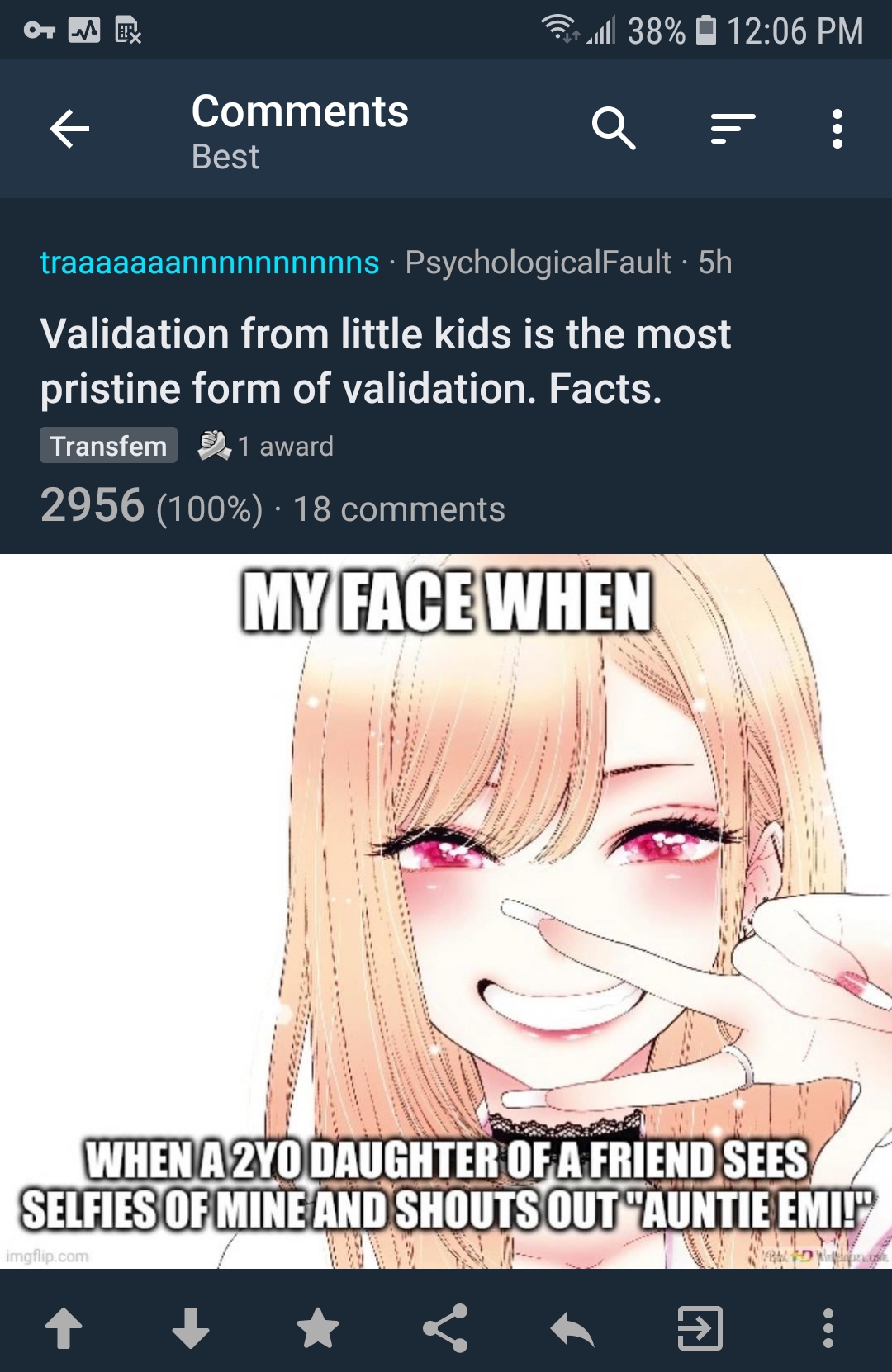Tap the boxed arrow icon in the bottom bar
Viewport: 892px width, 1372px height.
click(x=700, y=1328)
